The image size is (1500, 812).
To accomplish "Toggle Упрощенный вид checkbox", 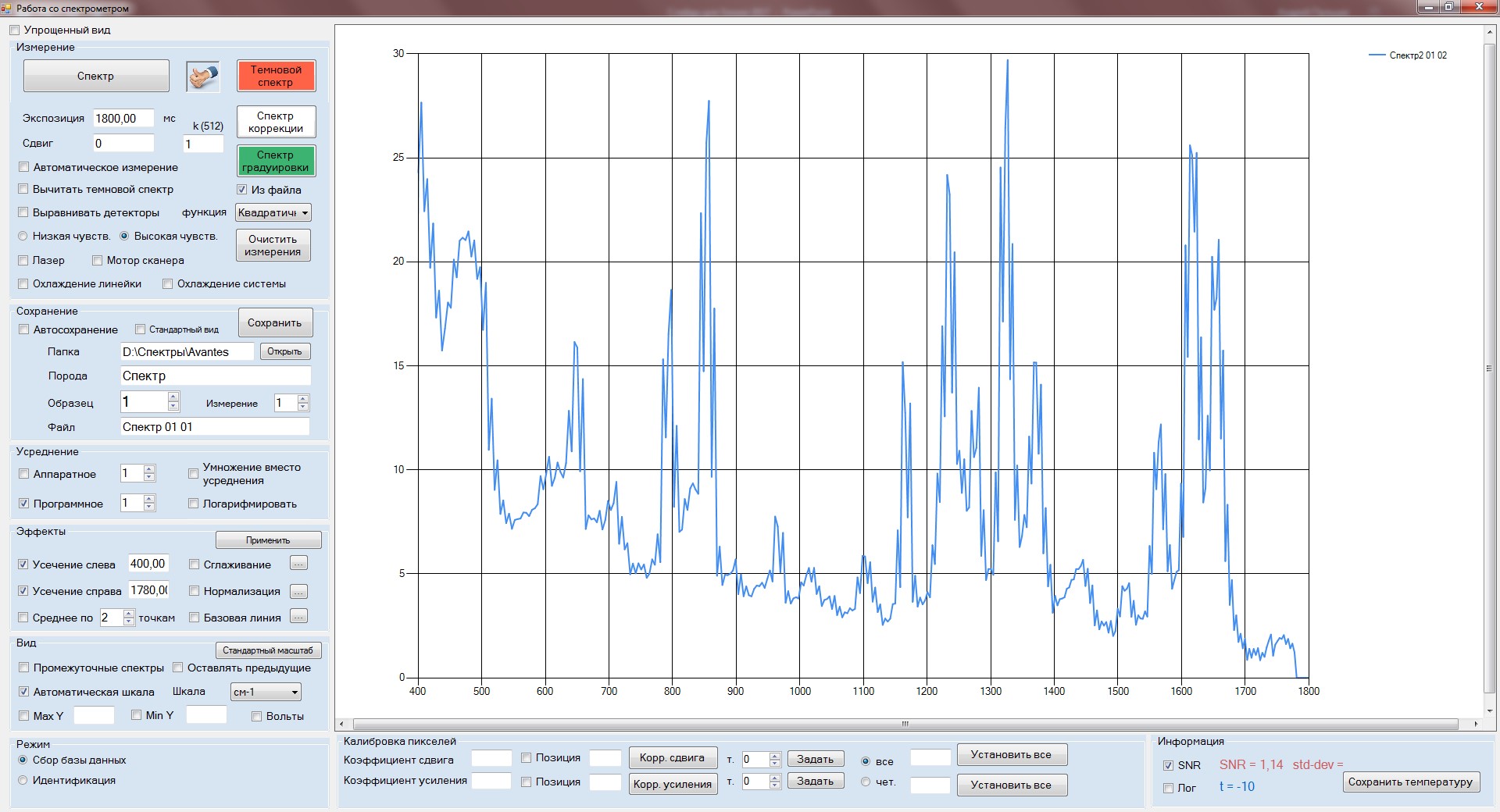I will 14,30.
